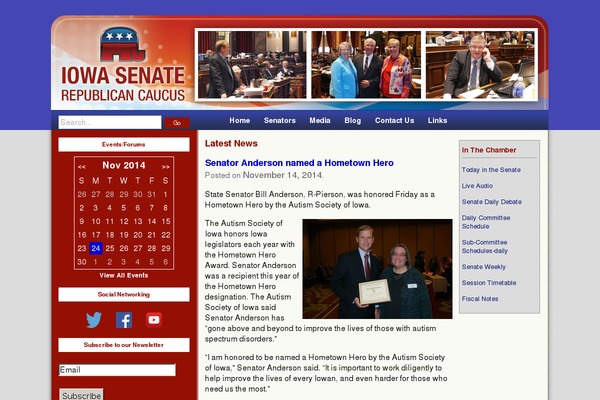Viewport: 600px width, 400px height.
Task: Open the Live Audio link
Action: click(x=477, y=186)
